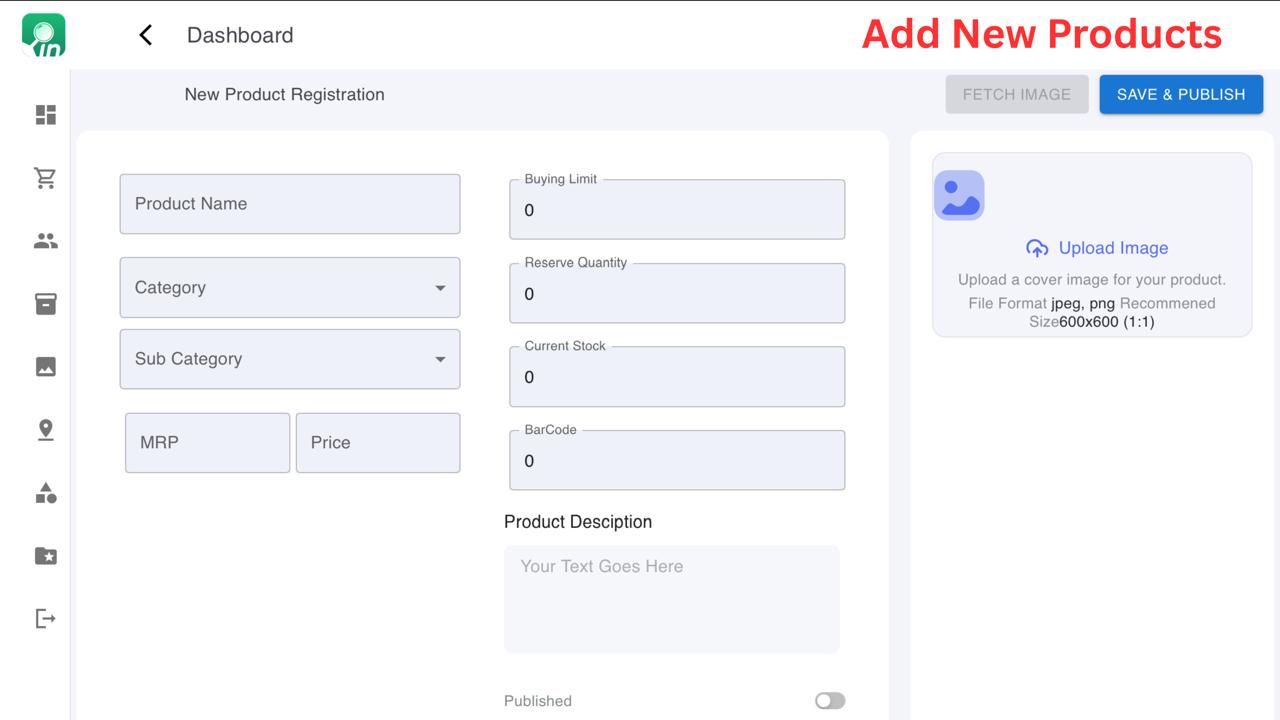The image size is (1280, 720).
Task: Open the Category dropdown
Action: click(290, 287)
